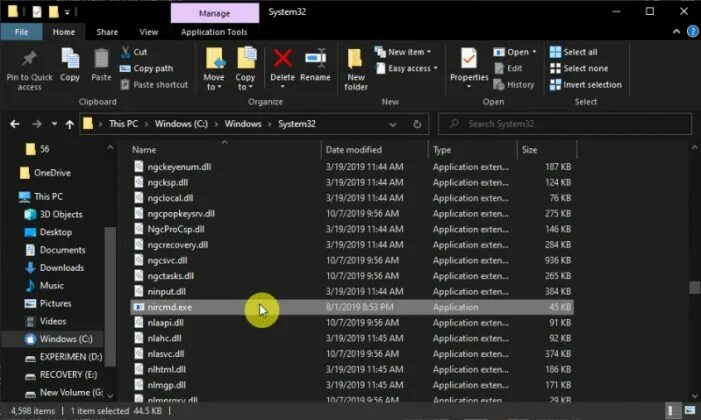Viewport: 701px width, 420px height.
Task: Click Windows (C:) breadcrumb in address bar
Action: pyautogui.click(x=181, y=124)
